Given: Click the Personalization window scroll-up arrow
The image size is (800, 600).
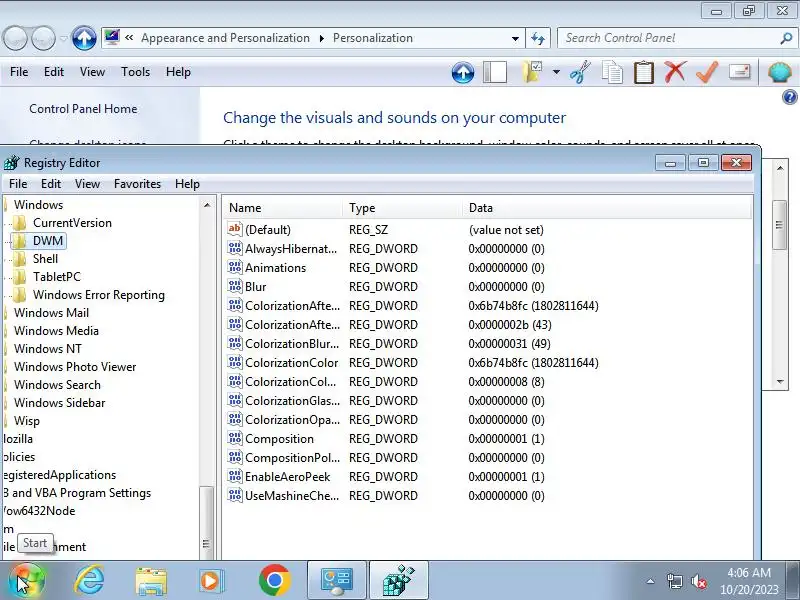Looking at the screenshot, I should 780,168.
